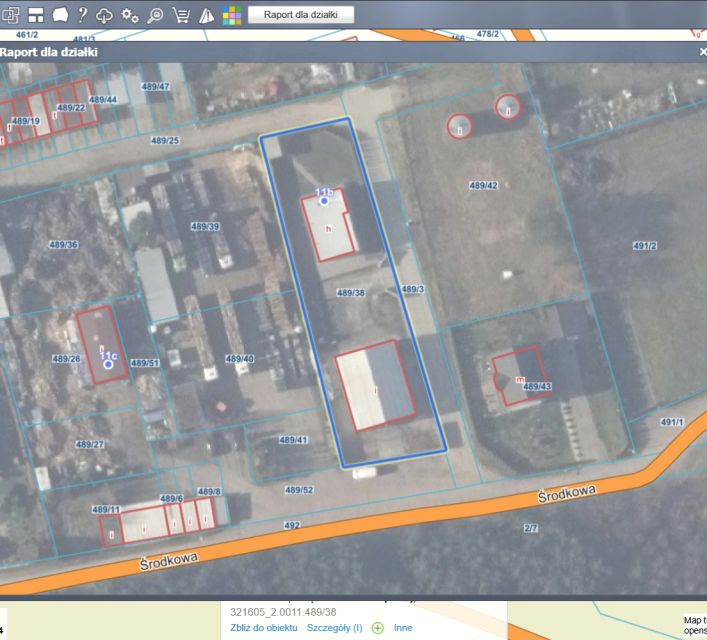Open the panel layout icon

35,15
